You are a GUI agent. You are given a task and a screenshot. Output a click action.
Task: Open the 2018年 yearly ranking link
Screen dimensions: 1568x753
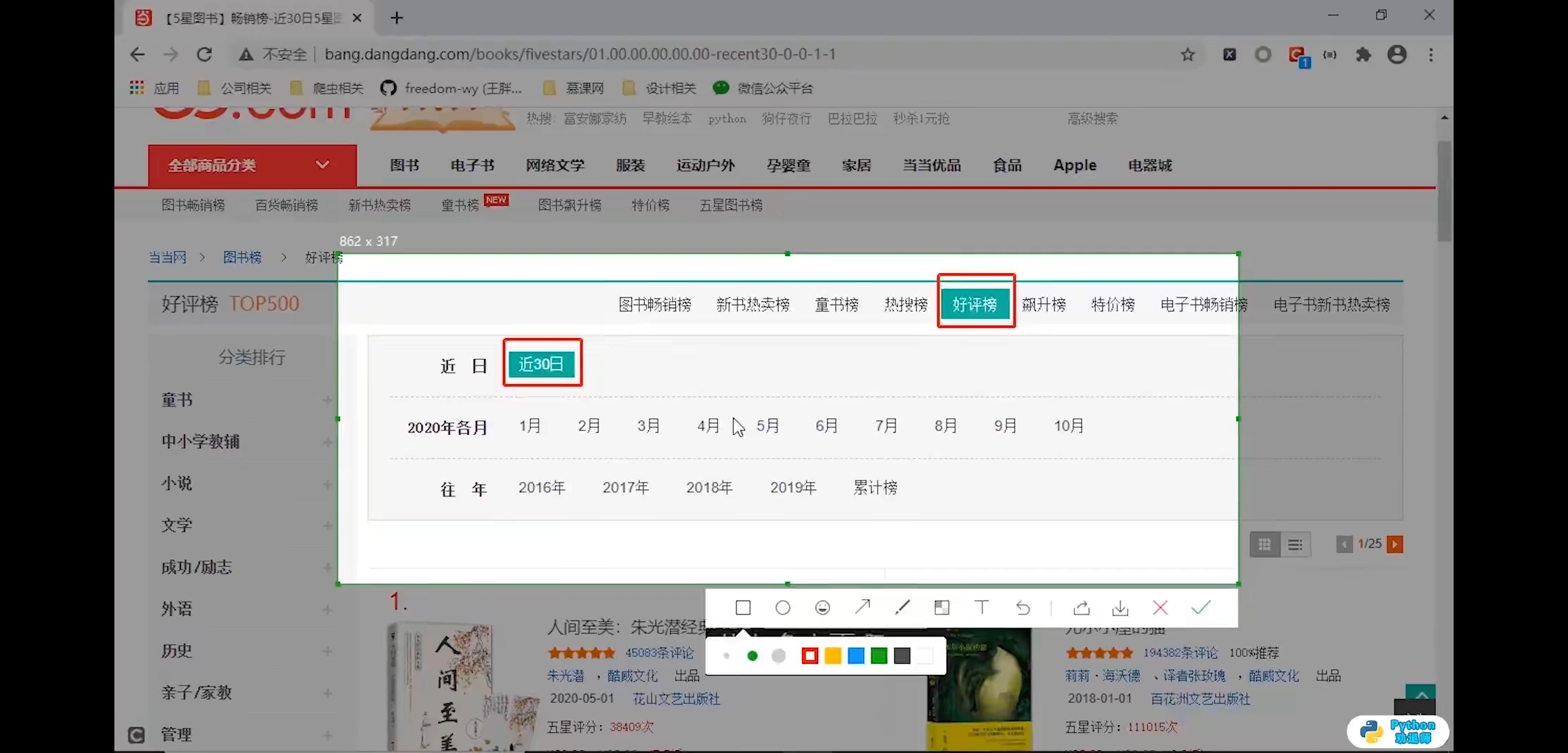click(x=709, y=487)
